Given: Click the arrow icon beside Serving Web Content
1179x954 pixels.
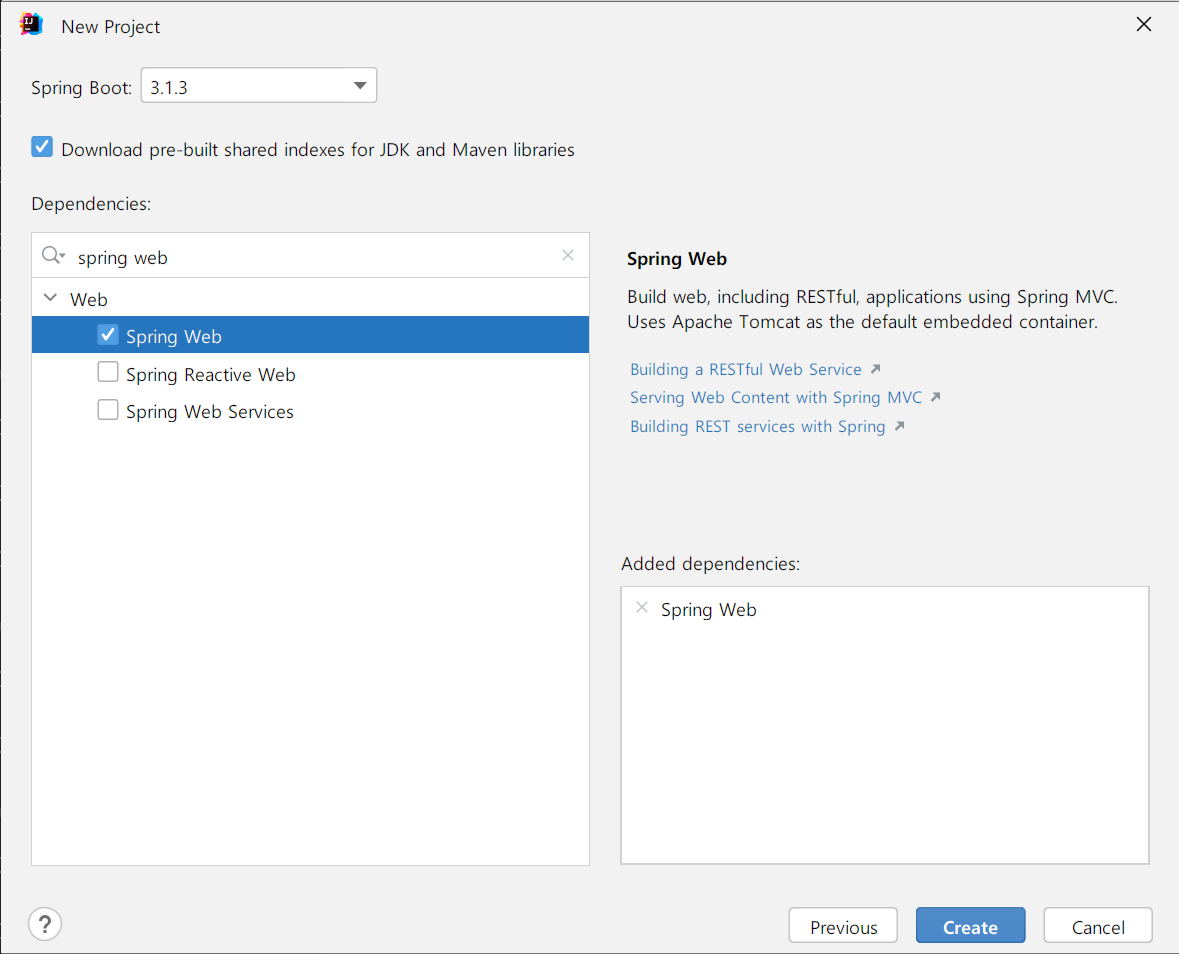Looking at the screenshot, I should click(x=935, y=397).
